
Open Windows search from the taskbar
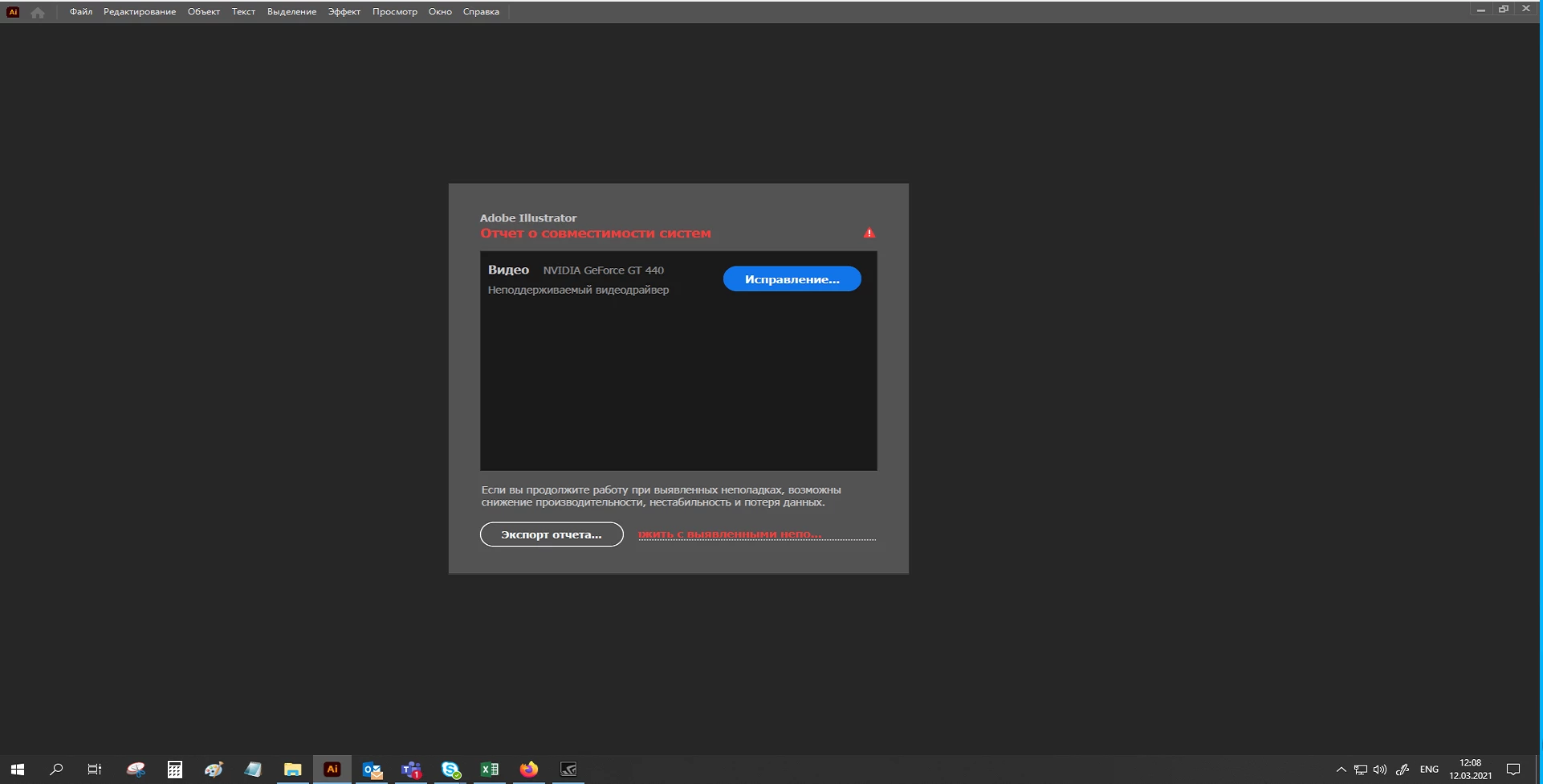(56, 770)
